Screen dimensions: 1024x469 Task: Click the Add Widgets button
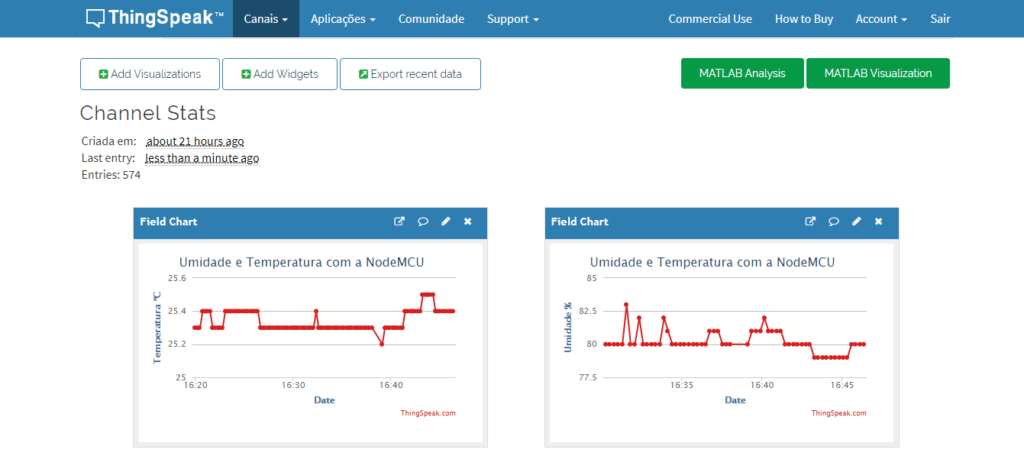pyautogui.click(x=280, y=74)
